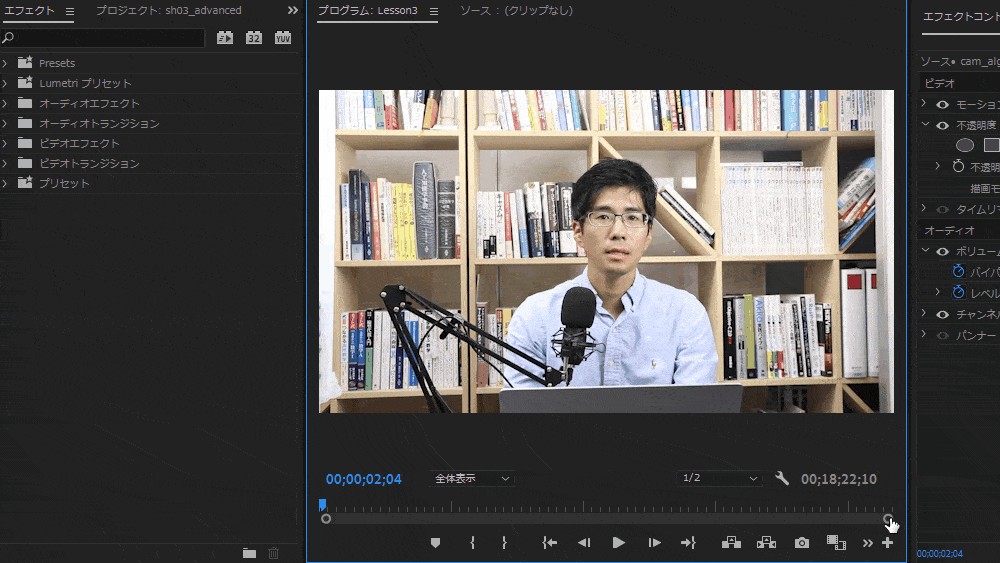Delete custom item trash icon

point(274,553)
